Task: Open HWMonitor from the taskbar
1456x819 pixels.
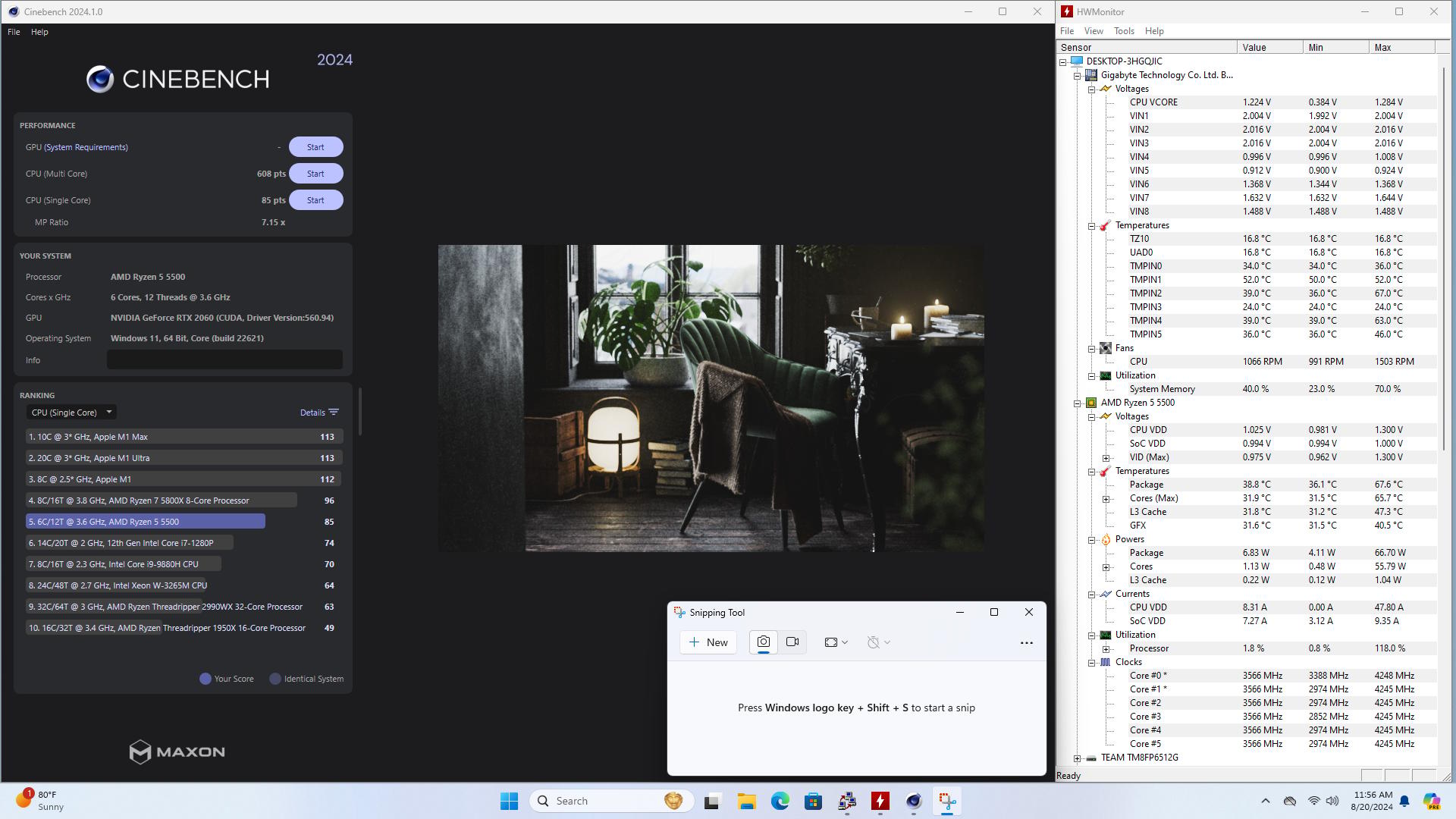Action: [x=880, y=801]
